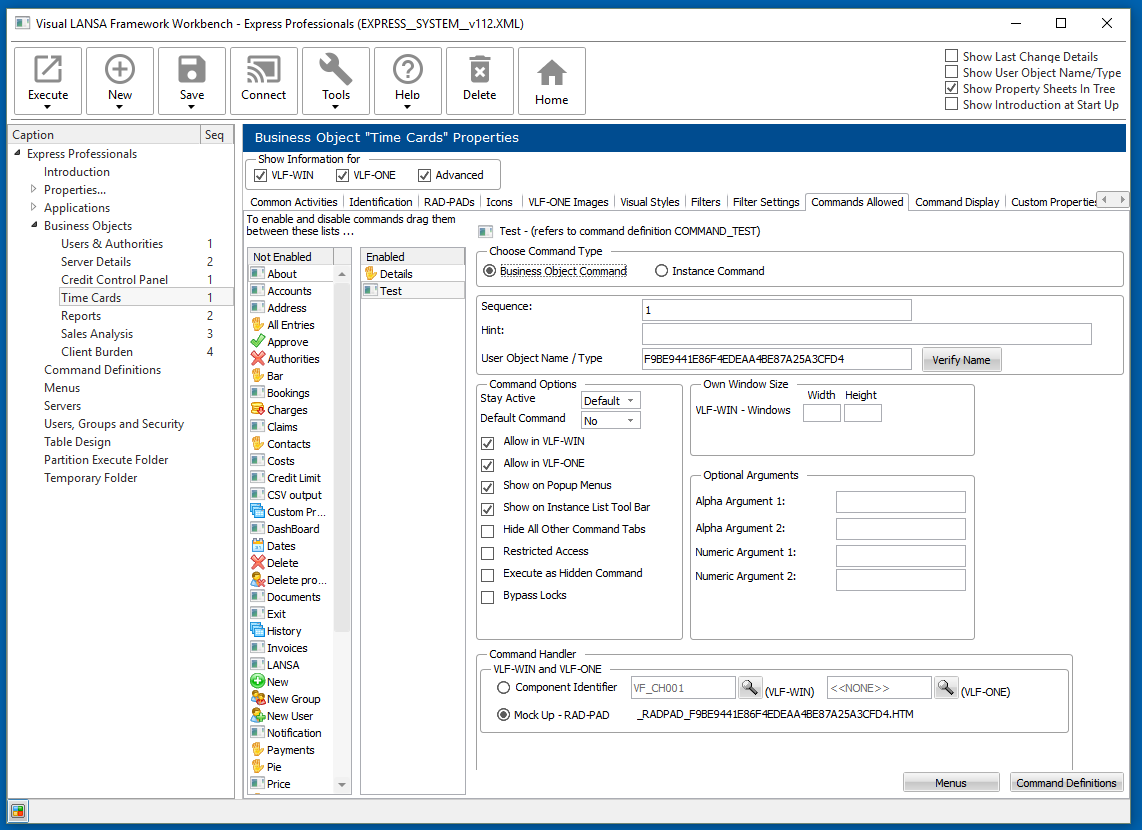
Task: Go to Home via house icon
Action: coord(551,73)
